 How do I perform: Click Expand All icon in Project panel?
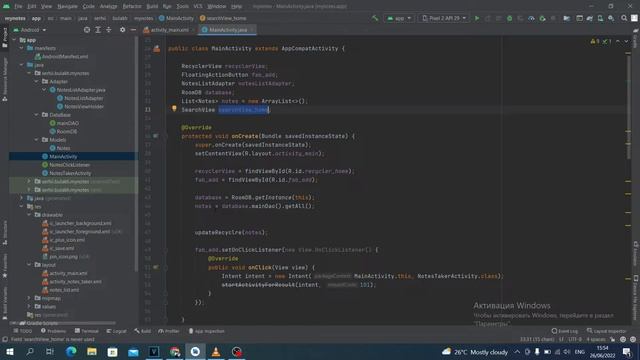coord(98,30)
